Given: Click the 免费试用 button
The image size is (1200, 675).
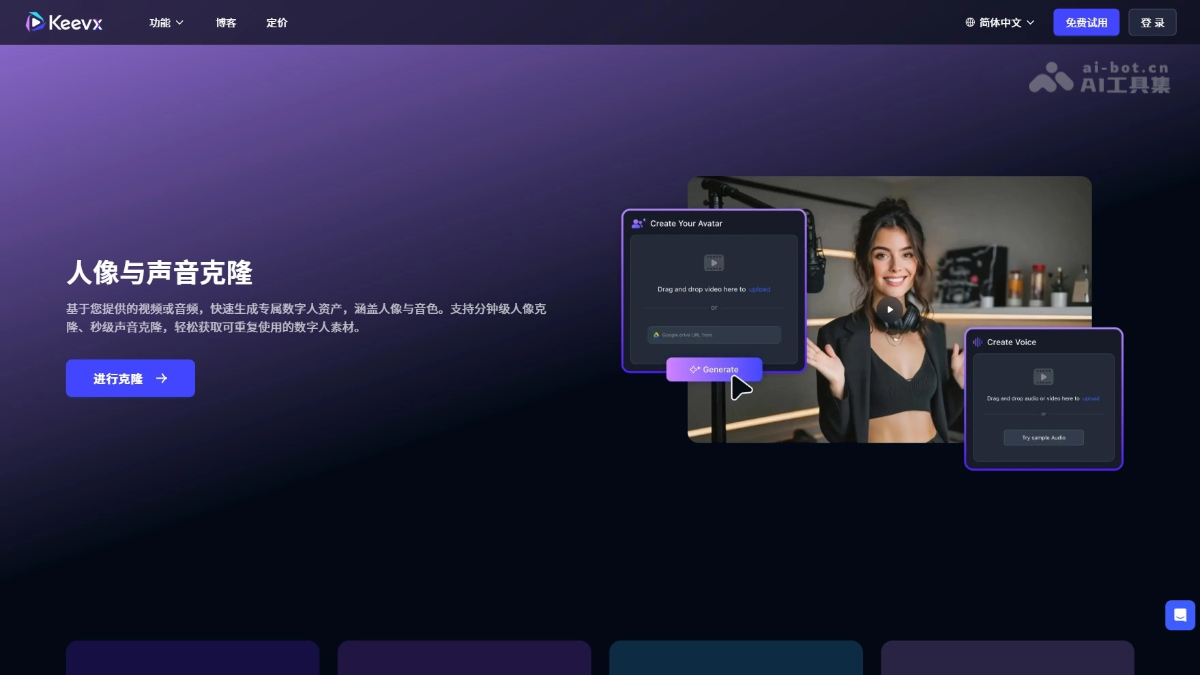Looking at the screenshot, I should [1085, 21].
